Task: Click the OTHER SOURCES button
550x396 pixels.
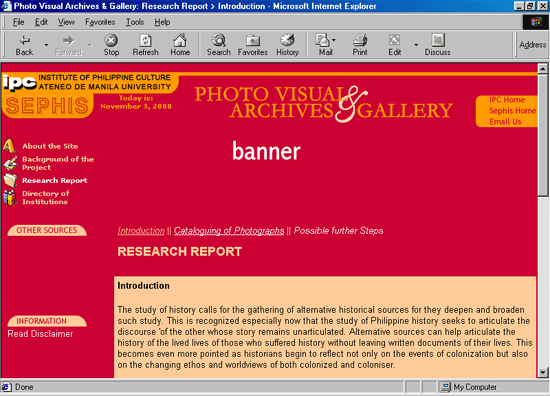Action: [47, 230]
